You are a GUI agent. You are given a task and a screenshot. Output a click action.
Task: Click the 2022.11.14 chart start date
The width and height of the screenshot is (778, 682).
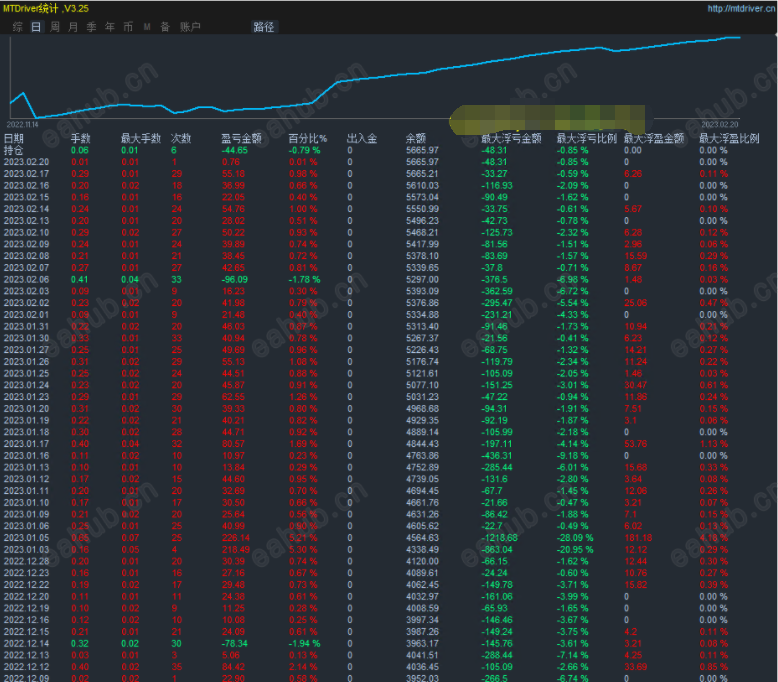point(22,124)
